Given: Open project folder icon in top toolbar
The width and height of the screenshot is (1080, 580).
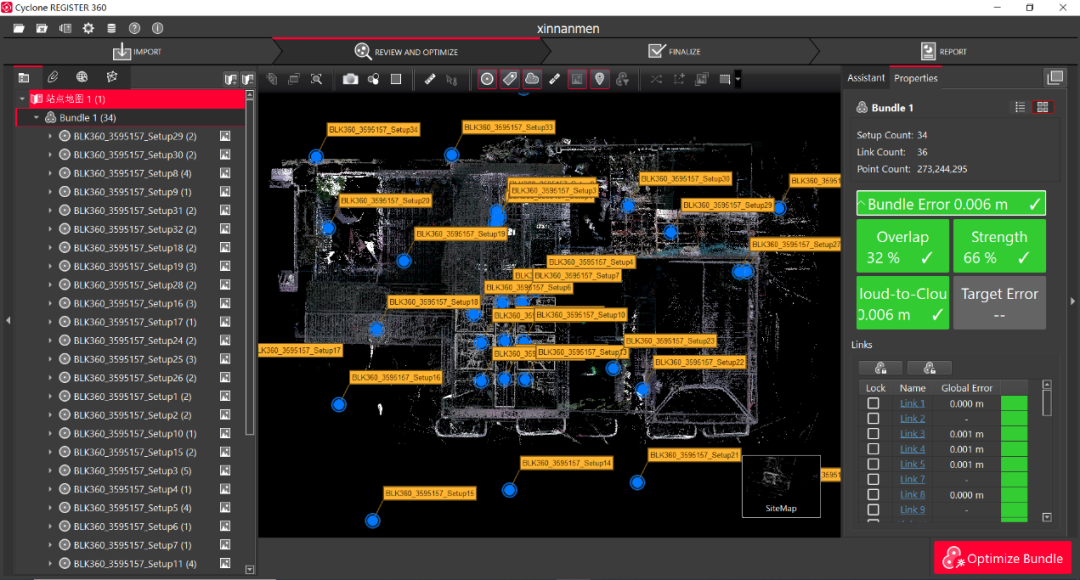Looking at the screenshot, I should click(x=19, y=28).
